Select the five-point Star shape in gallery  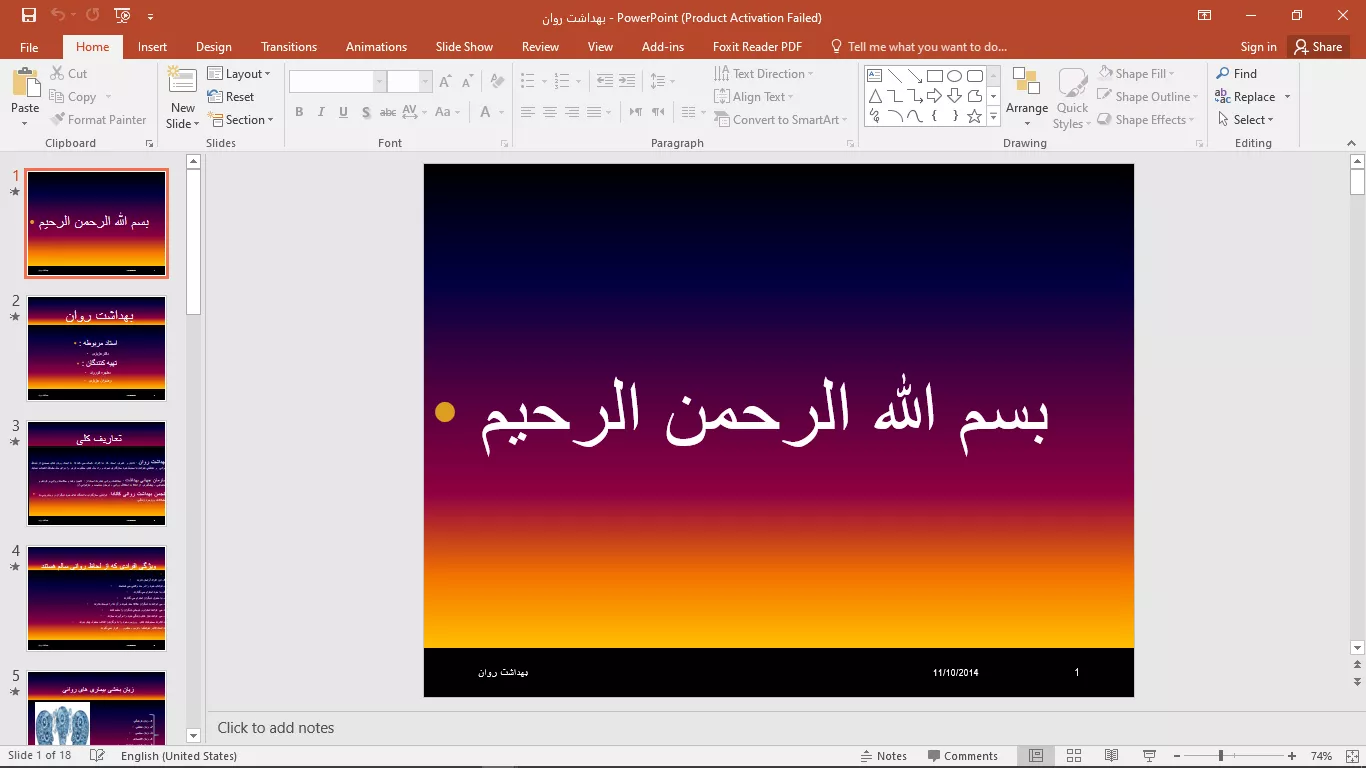(x=975, y=116)
